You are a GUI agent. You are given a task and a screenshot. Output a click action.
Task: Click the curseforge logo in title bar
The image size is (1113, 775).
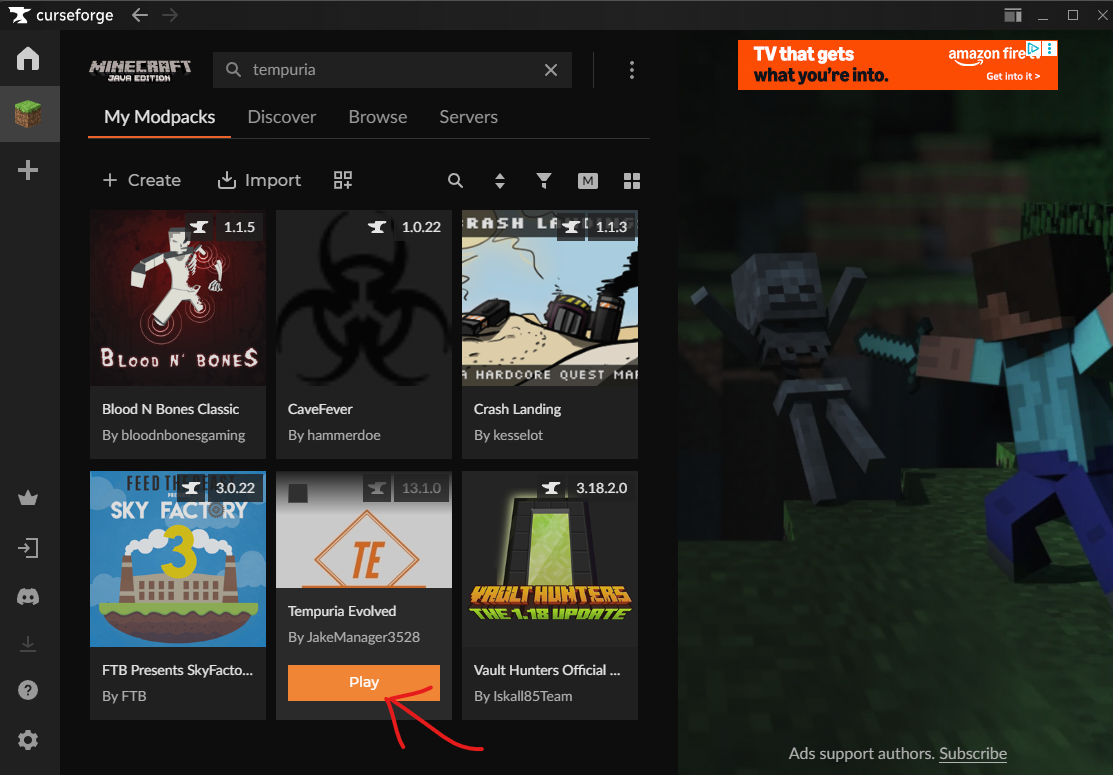click(x=61, y=15)
